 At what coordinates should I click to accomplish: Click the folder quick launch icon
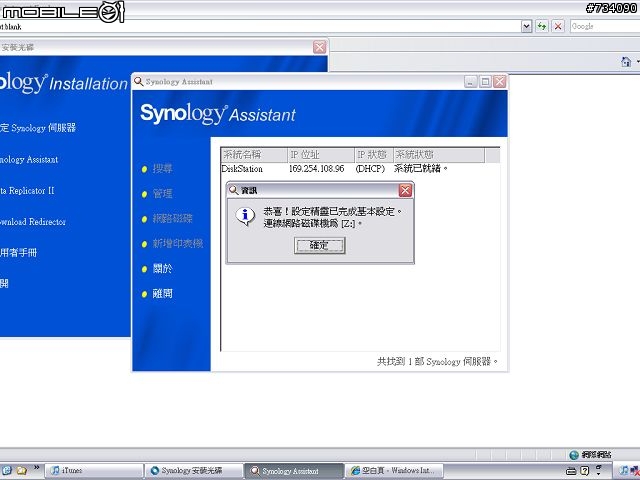tap(22, 471)
